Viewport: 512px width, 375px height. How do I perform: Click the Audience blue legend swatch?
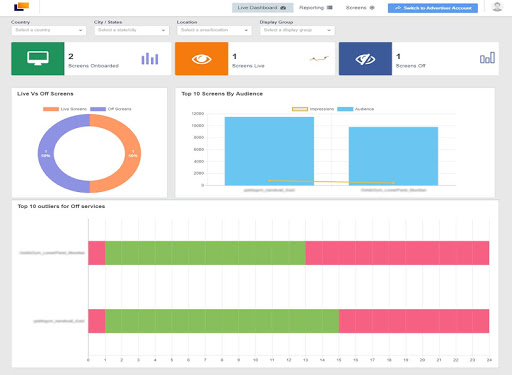[345, 109]
